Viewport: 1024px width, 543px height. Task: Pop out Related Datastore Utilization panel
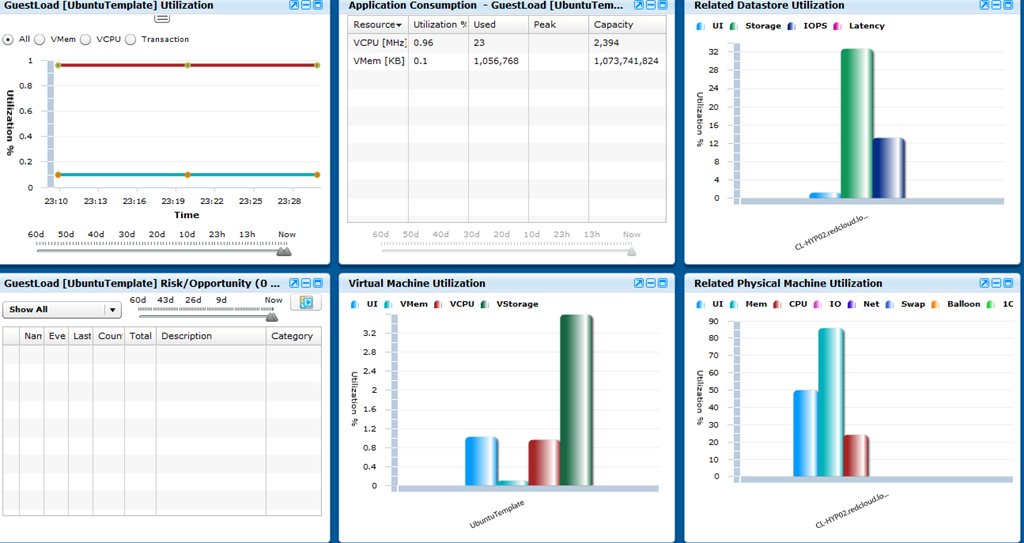point(984,5)
